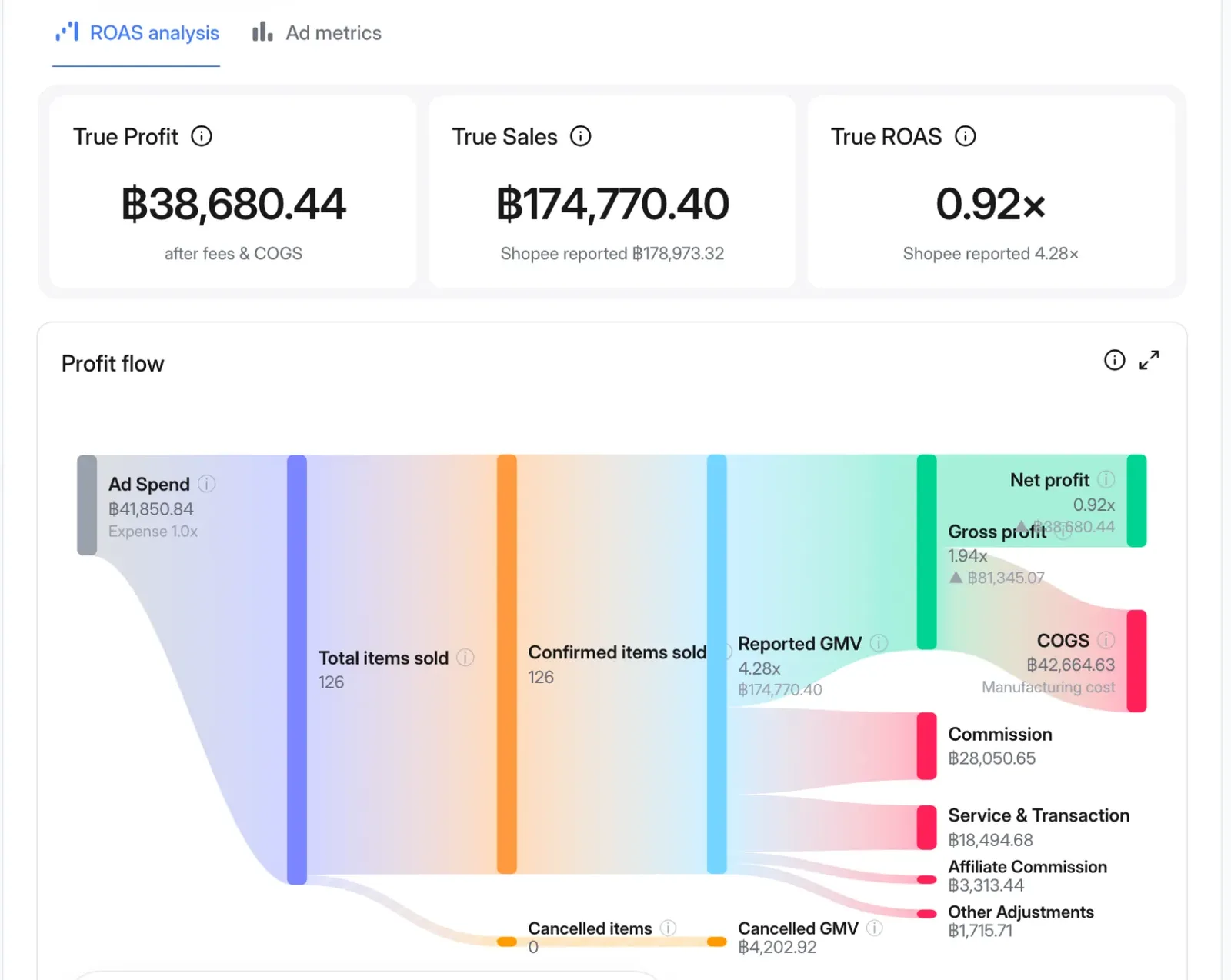The height and width of the screenshot is (980, 1231).
Task: Click the Ad Spend amount ฿41,850.84
Action: 151,509
